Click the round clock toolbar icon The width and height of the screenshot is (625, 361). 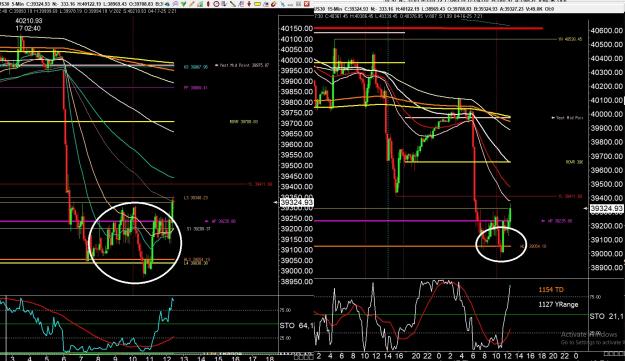pyautogui.click(x=216, y=4)
